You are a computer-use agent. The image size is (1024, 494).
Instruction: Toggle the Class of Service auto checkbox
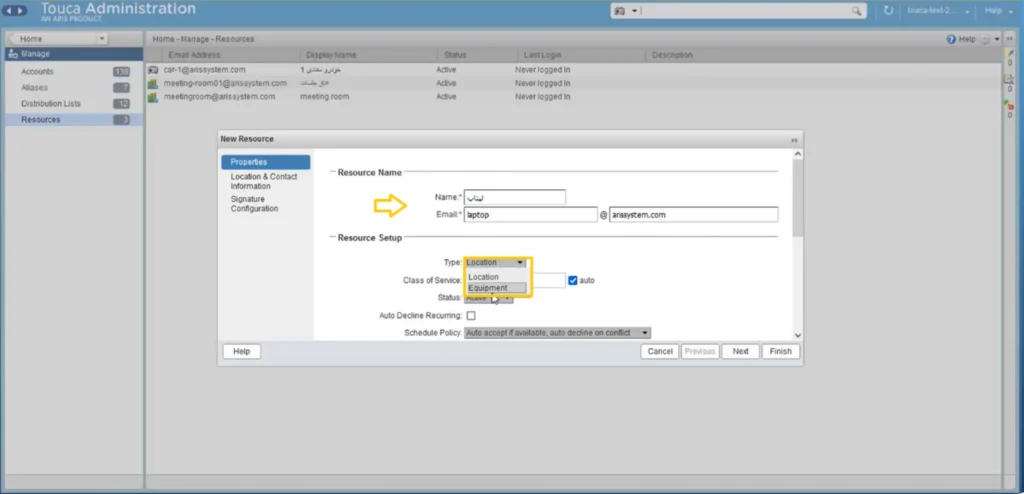[573, 280]
